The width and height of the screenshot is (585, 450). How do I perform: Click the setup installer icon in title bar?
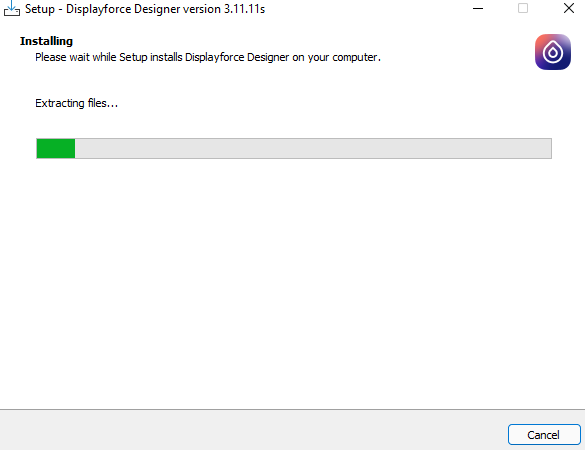pyautogui.click(x=12, y=9)
